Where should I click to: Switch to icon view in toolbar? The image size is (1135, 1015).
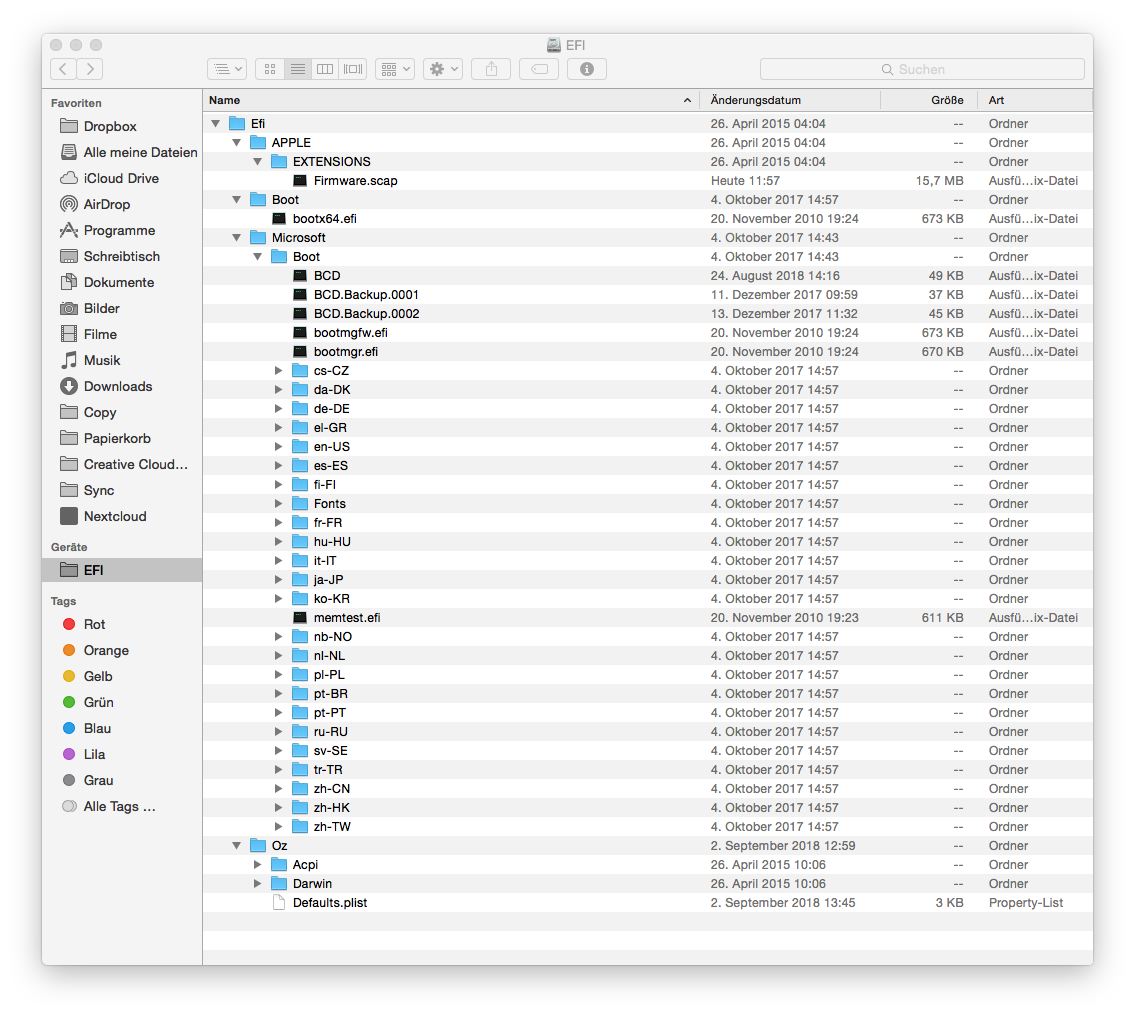coord(269,69)
